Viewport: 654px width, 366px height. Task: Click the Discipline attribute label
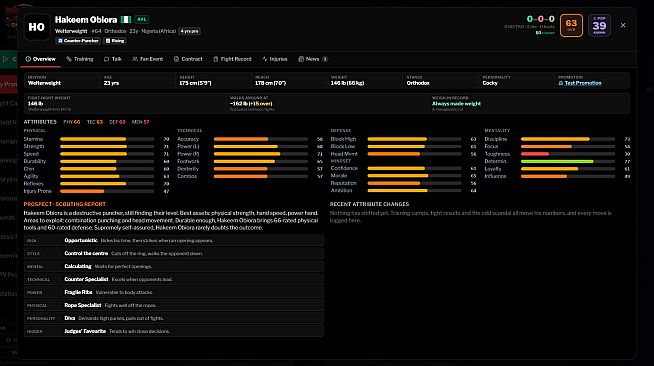496,139
